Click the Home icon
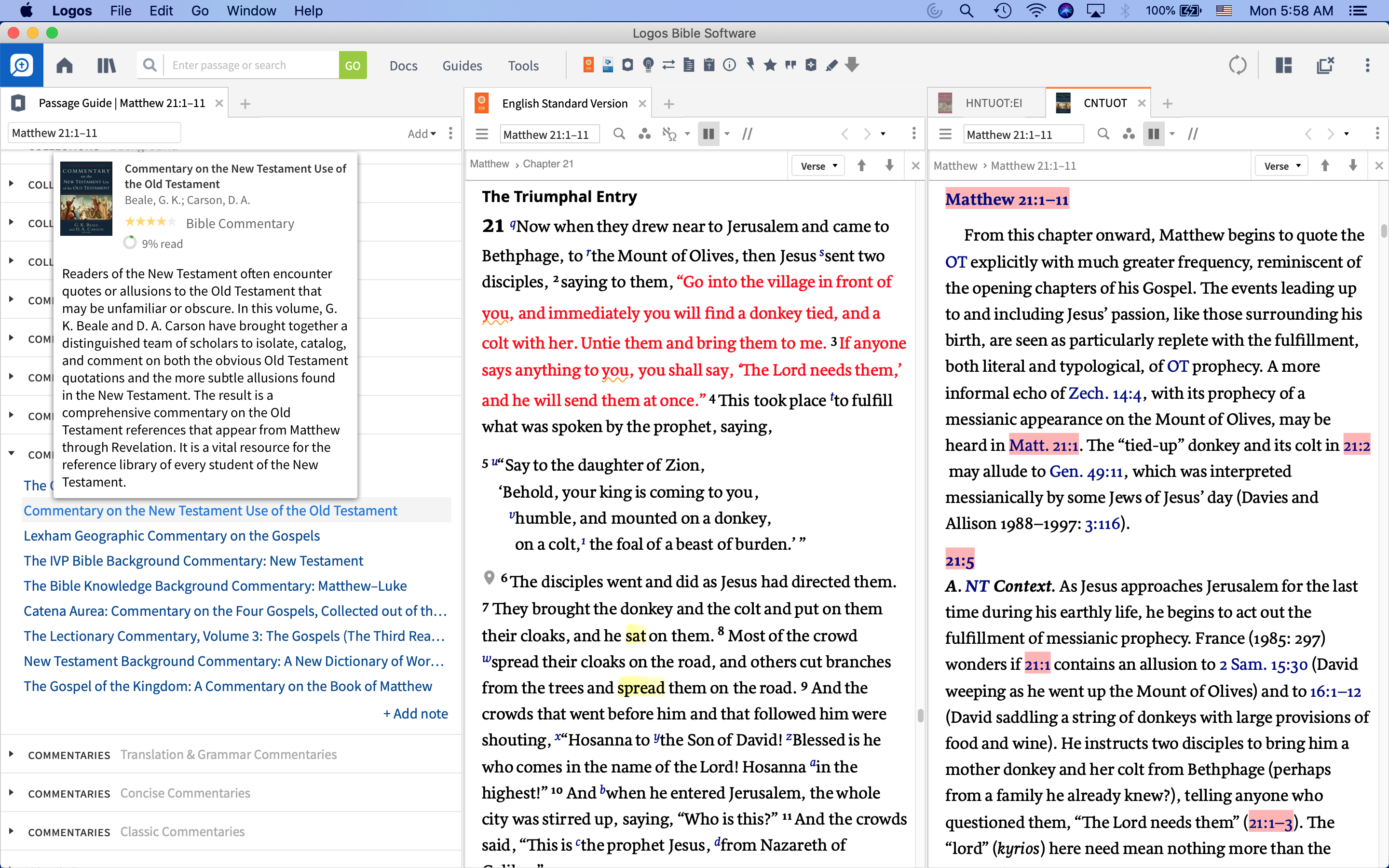1389x868 pixels. pos(64,66)
